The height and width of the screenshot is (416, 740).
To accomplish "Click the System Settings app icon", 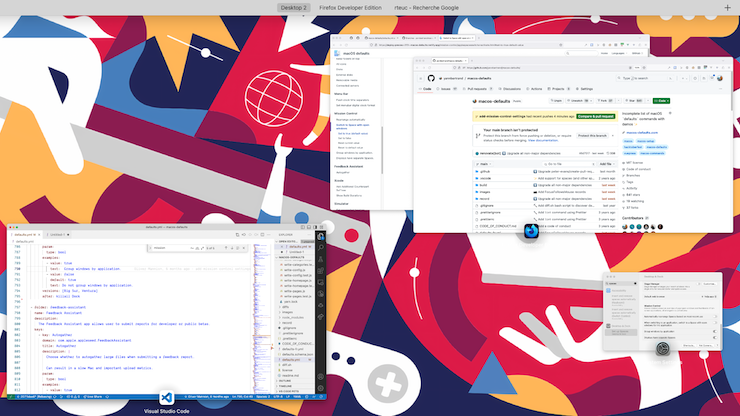I will (663, 348).
